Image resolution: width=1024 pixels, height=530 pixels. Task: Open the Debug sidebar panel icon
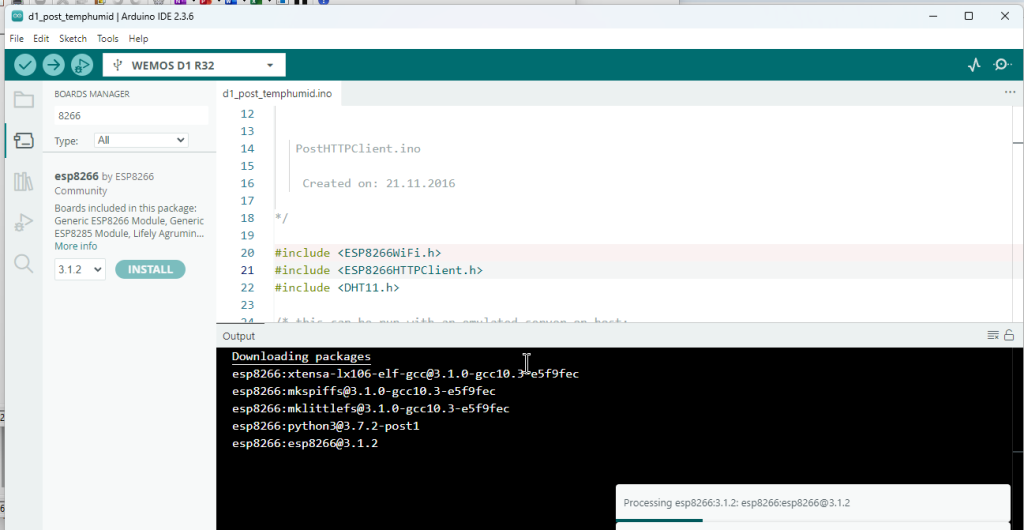(x=23, y=223)
